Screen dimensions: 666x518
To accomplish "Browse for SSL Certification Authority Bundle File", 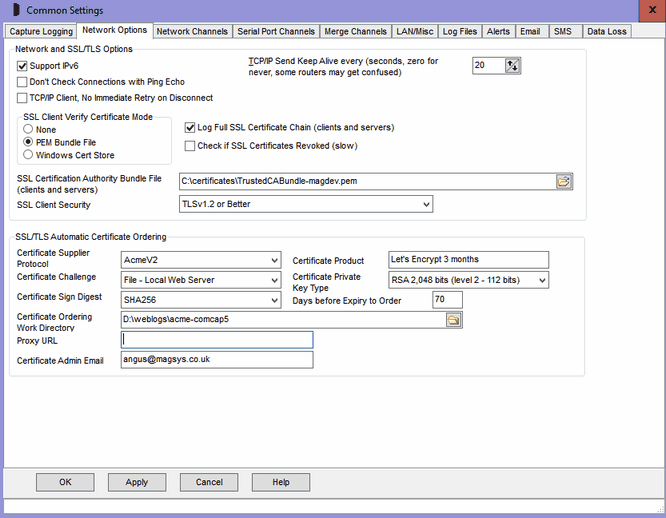I will point(564,181).
